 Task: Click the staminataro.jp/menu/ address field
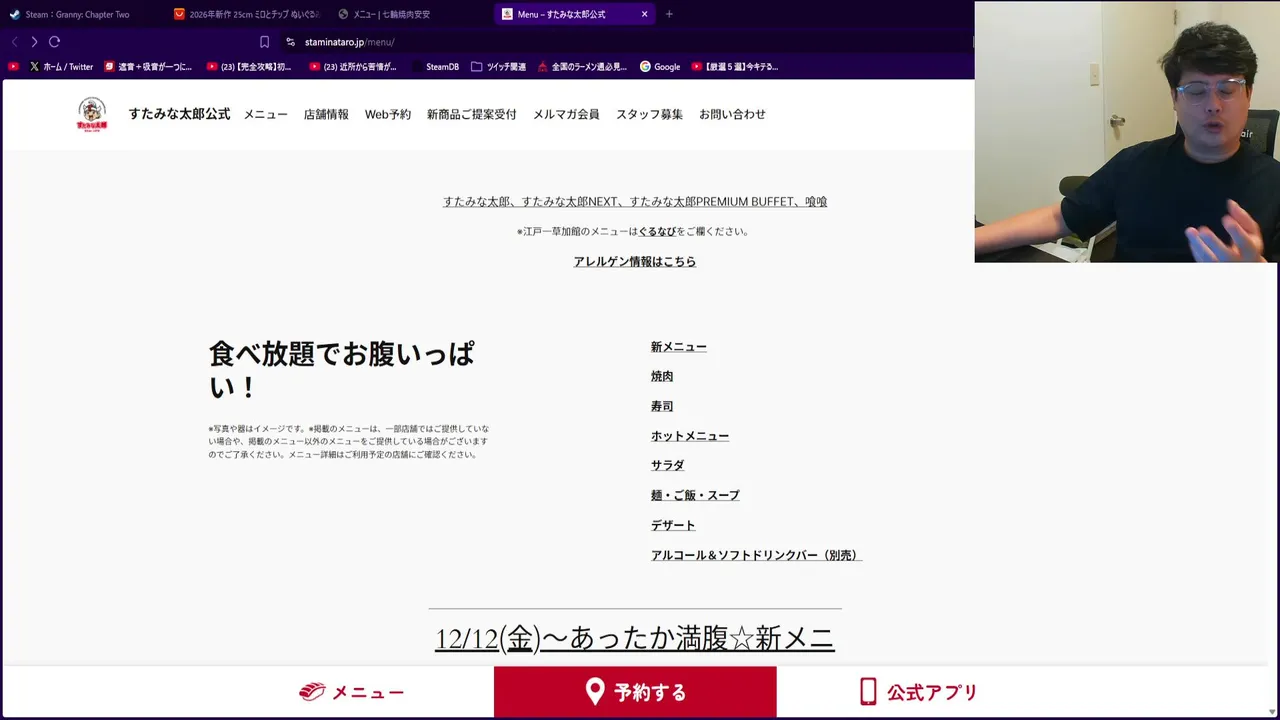(x=350, y=42)
